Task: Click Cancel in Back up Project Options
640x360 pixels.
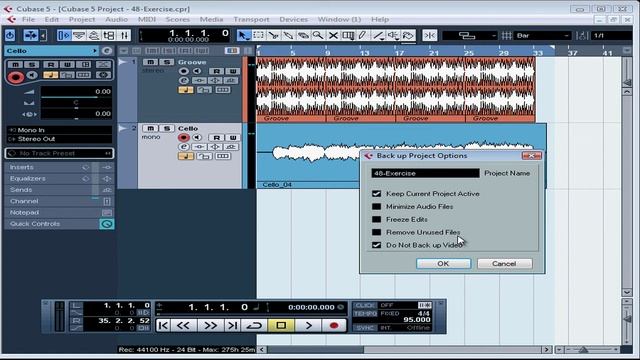Action: (x=504, y=264)
